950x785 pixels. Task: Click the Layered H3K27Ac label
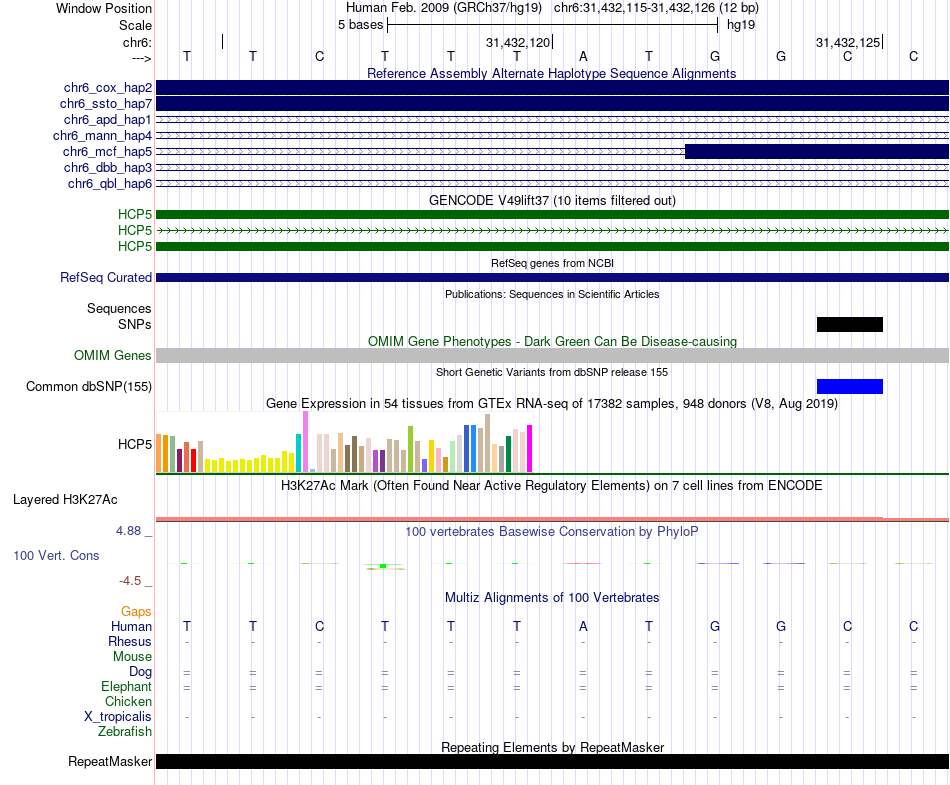[x=65, y=500]
